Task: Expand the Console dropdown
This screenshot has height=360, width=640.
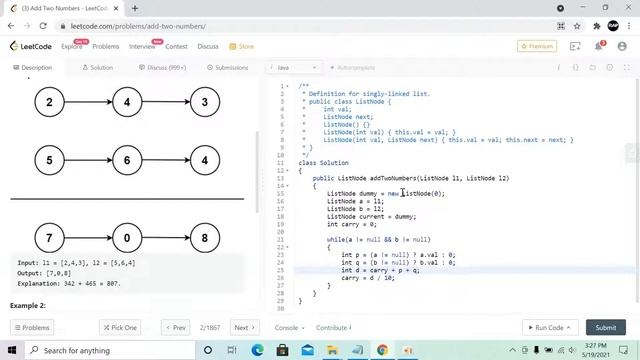Action: [x=289, y=327]
